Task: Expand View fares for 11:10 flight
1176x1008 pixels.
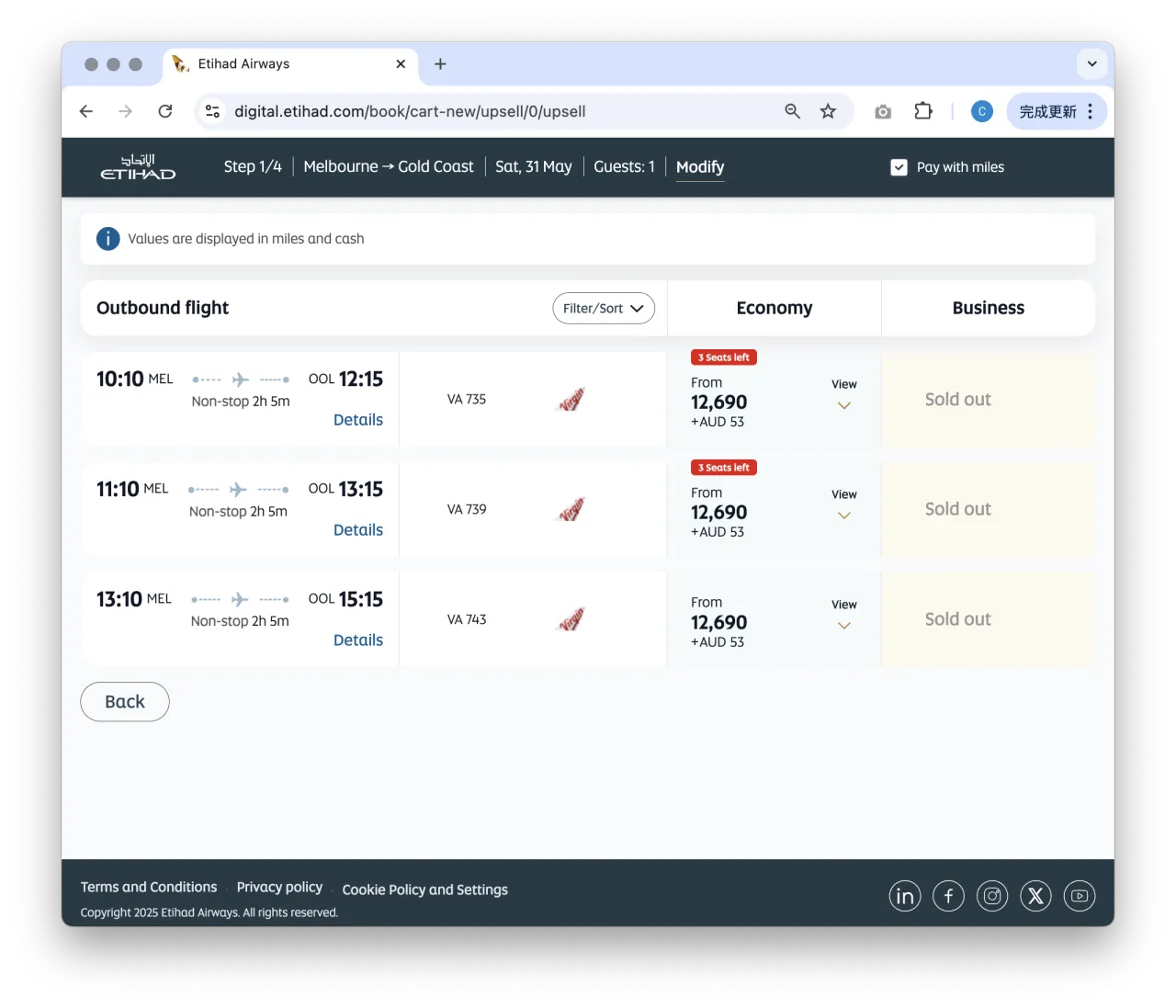Action: [844, 505]
